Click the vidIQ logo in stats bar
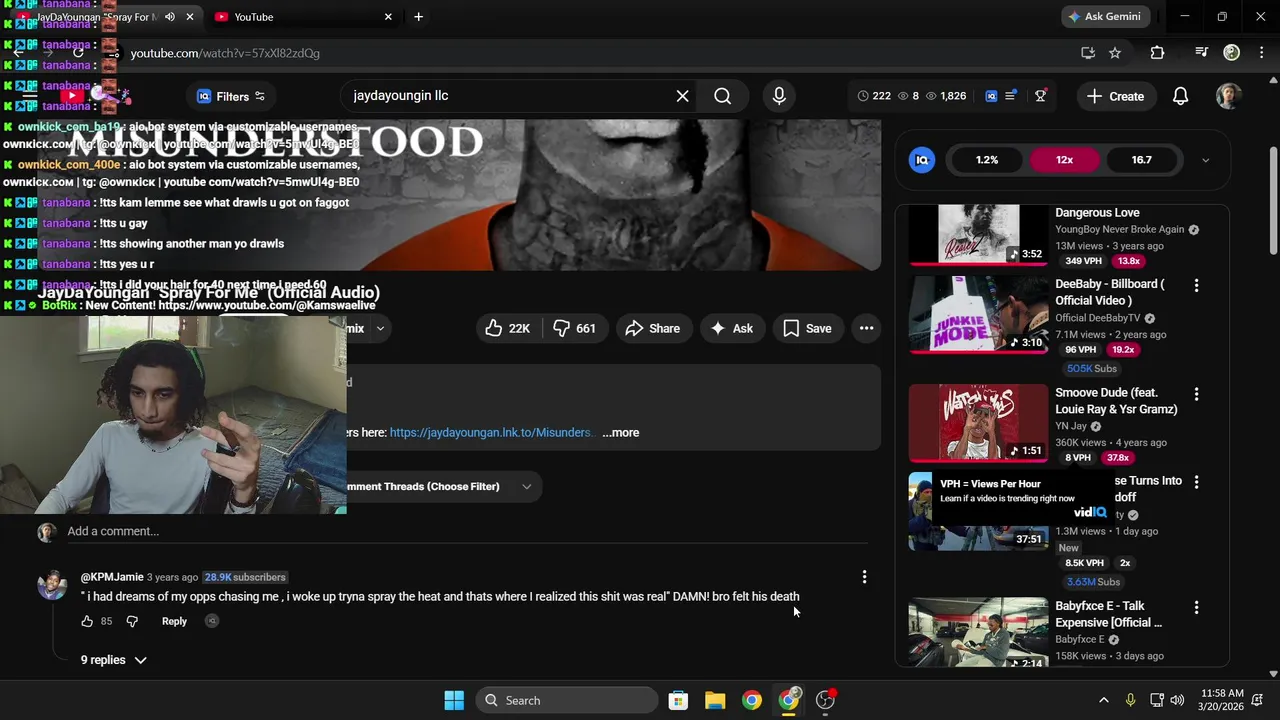 pyautogui.click(x=991, y=96)
